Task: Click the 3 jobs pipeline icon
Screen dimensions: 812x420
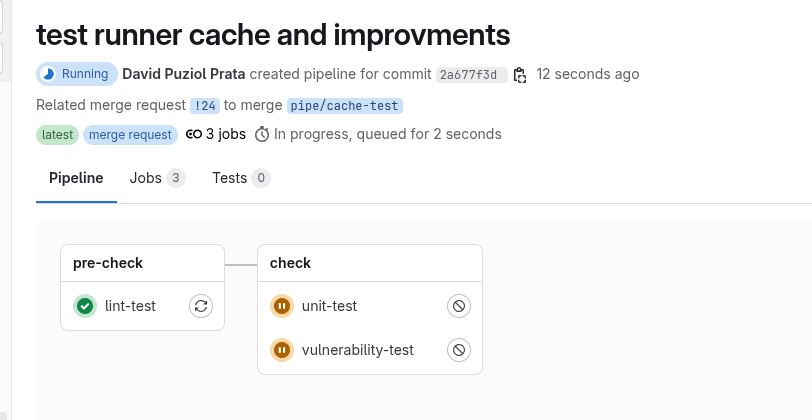Action: 194,134
